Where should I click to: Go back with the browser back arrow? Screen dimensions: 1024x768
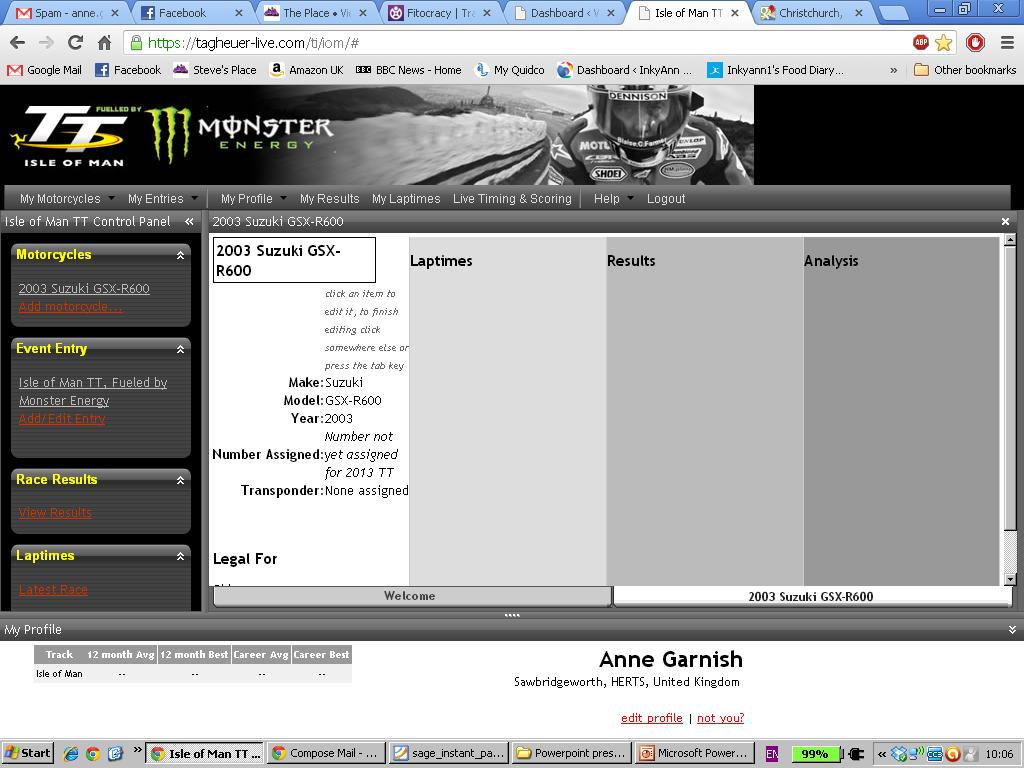18,43
